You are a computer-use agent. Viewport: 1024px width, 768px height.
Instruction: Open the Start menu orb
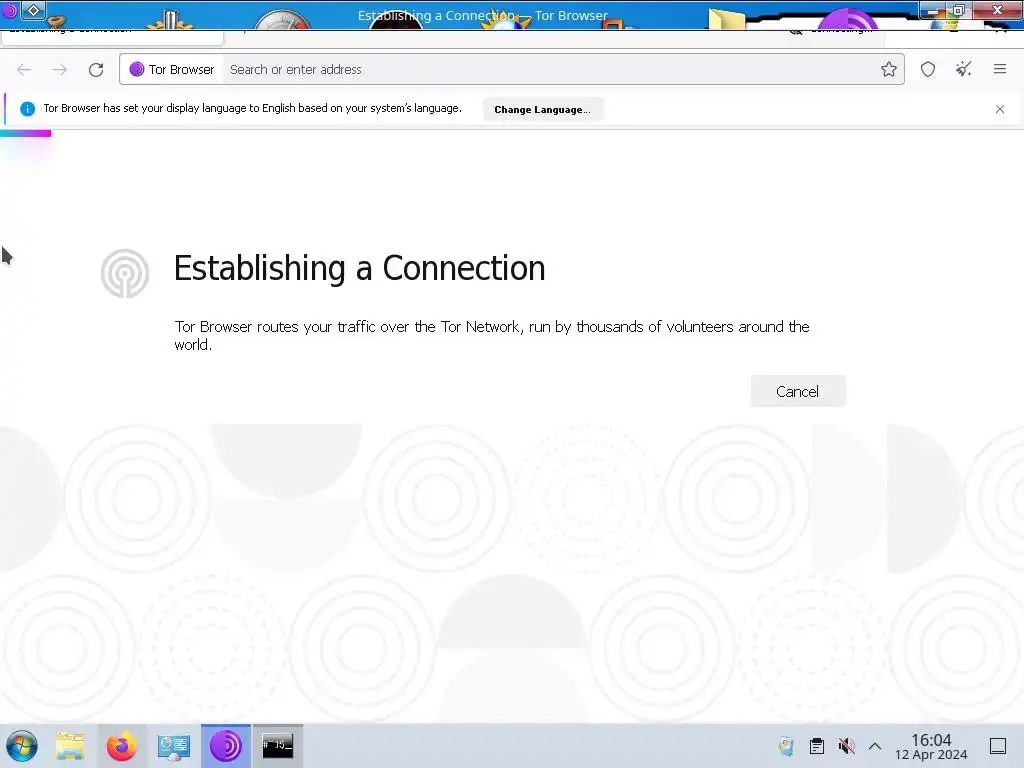point(22,746)
